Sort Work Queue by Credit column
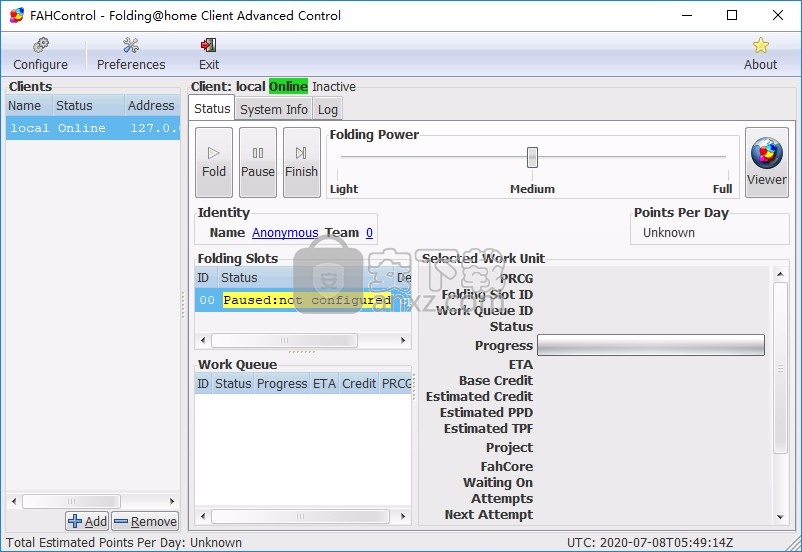This screenshot has width=802, height=552. (359, 384)
